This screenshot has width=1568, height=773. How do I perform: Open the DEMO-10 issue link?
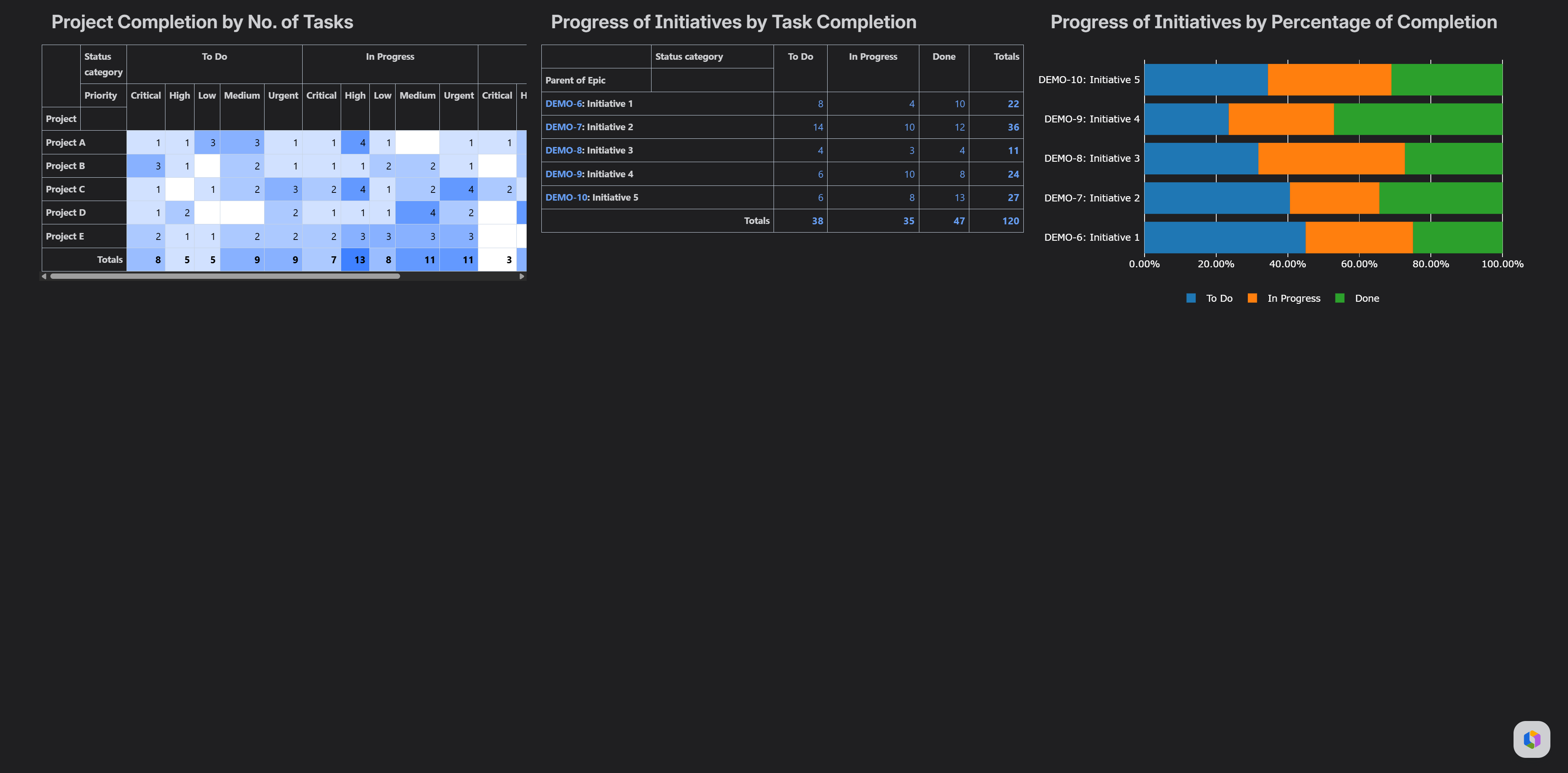[566, 197]
